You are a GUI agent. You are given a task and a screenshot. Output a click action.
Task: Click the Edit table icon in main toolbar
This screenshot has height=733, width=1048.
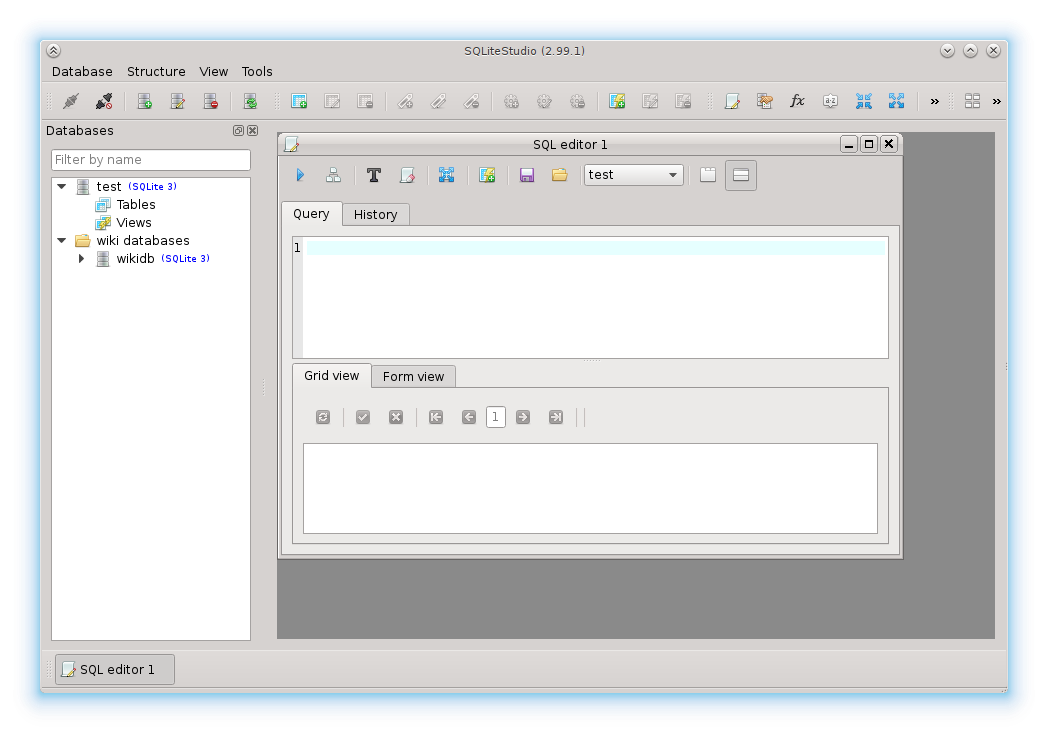click(x=332, y=102)
